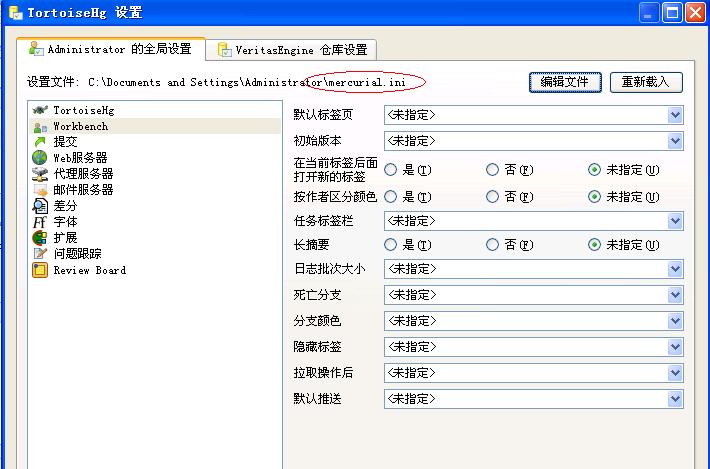The image size is (710, 469).
Task: Click the globe icon beside Web服务器
Action: coord(40,158)
